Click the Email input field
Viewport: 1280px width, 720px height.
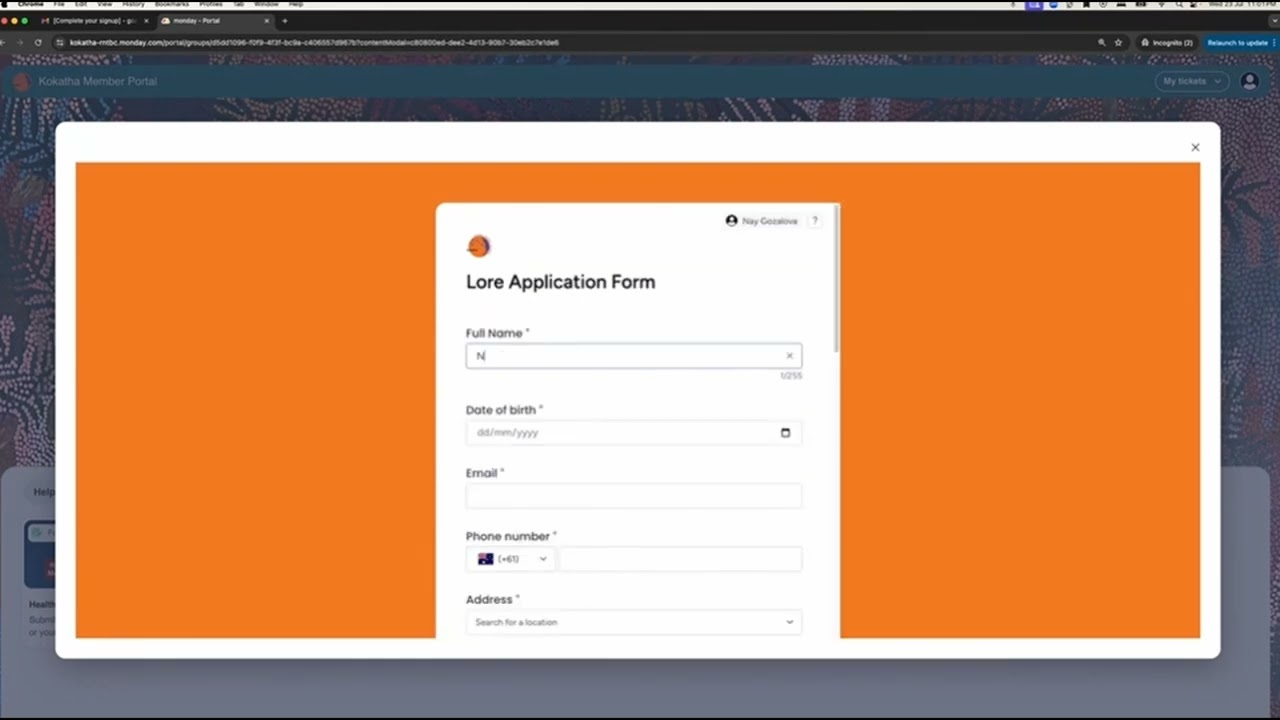(x=633, y=496)
